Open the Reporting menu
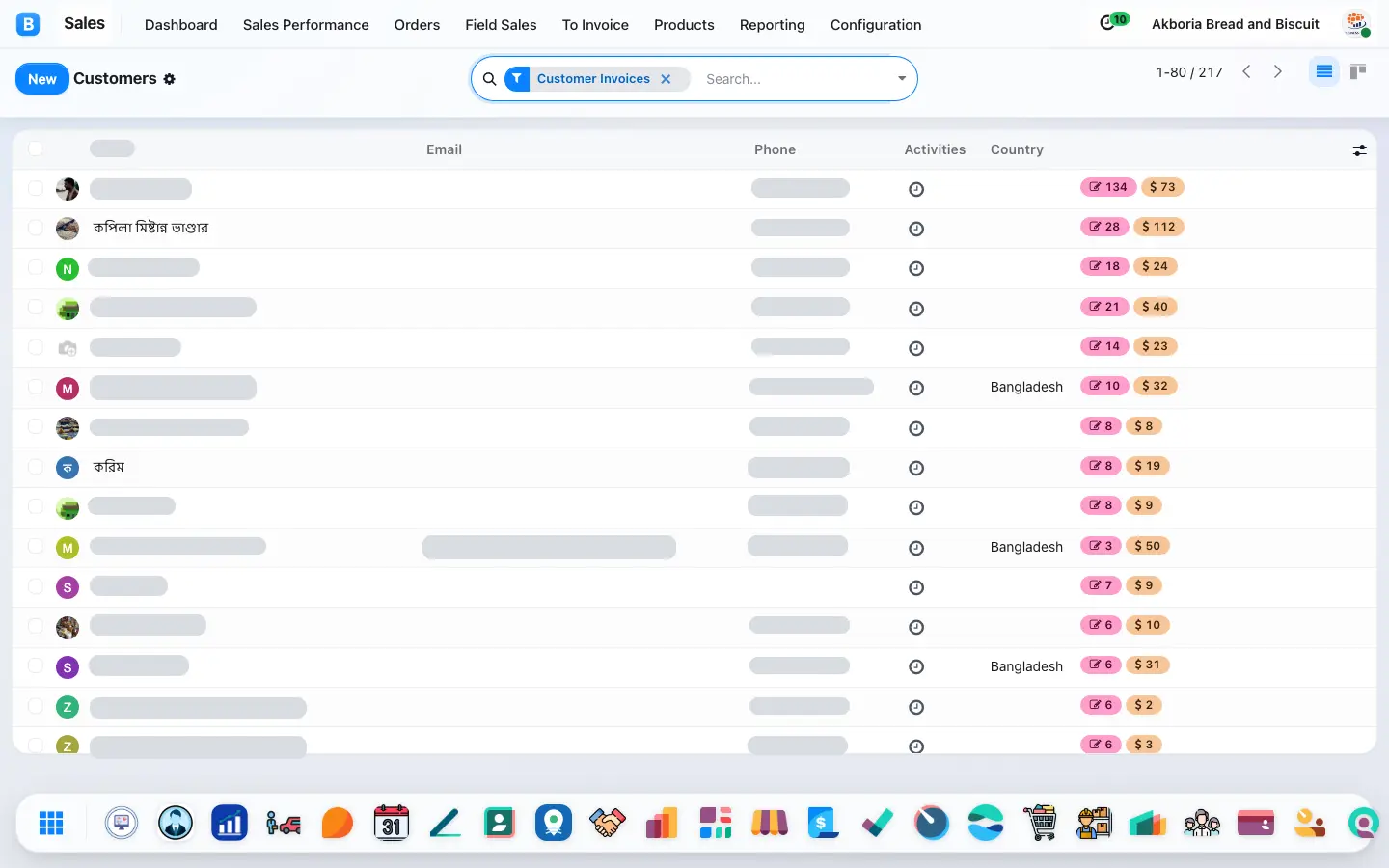Viewport: 1389px width, 868px height. [773, 25]
